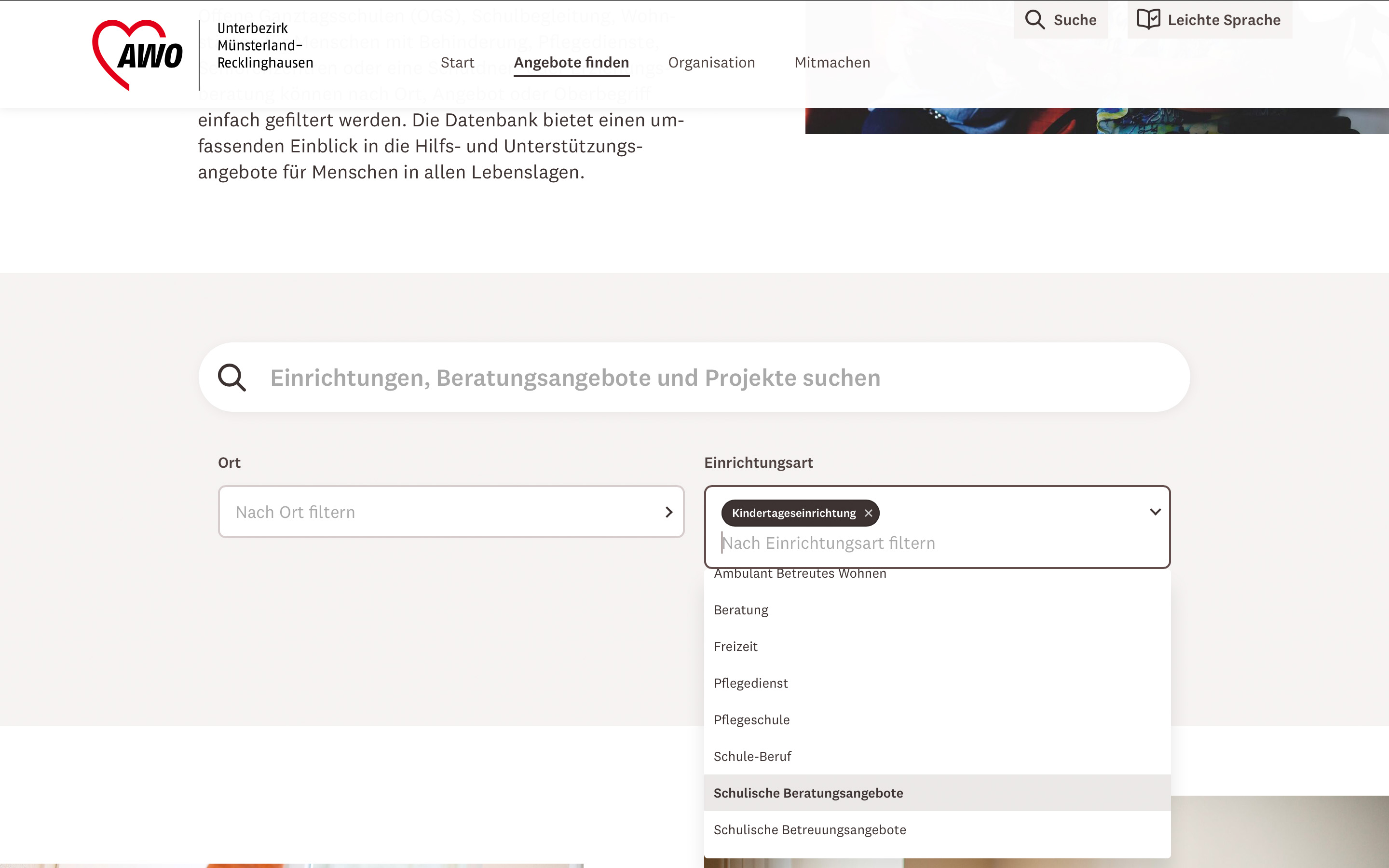1389x868 pixels.
Task: Select Schulische Betreuungsangebote option
Action: [x=810, y=829]
